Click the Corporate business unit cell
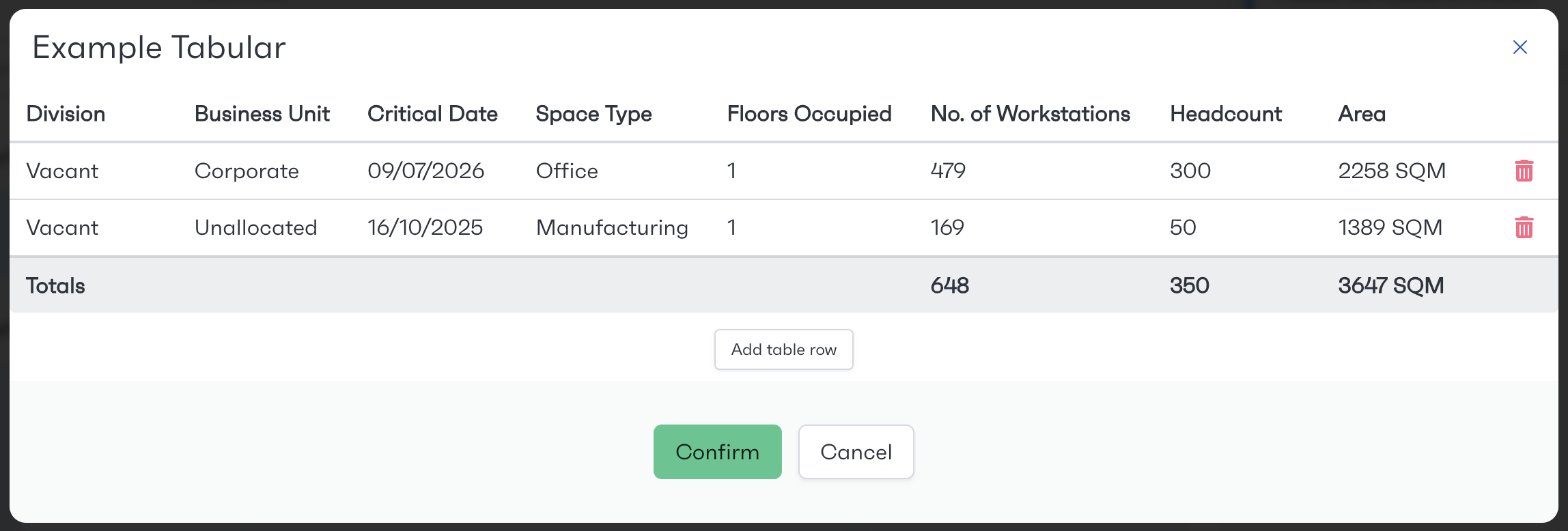This screenshot has height=531, width=1568. (x=247, y=171)
